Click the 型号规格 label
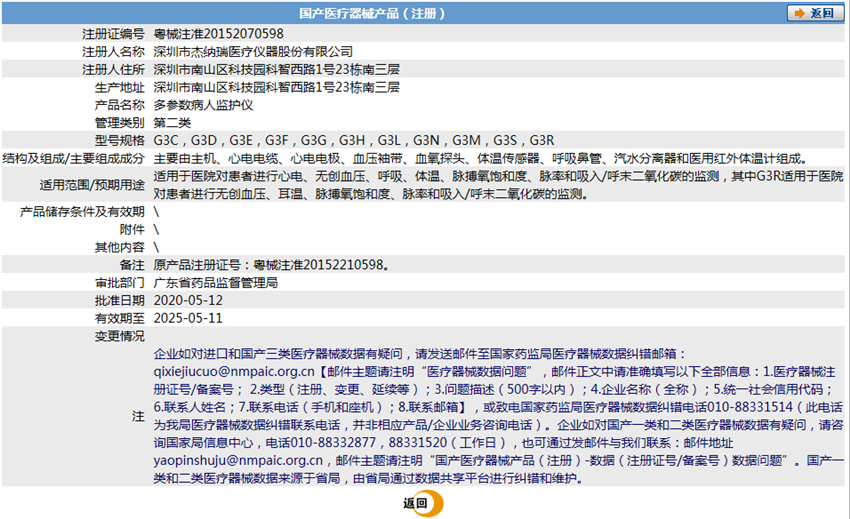850x519 pixels. (x=120, y=140)
